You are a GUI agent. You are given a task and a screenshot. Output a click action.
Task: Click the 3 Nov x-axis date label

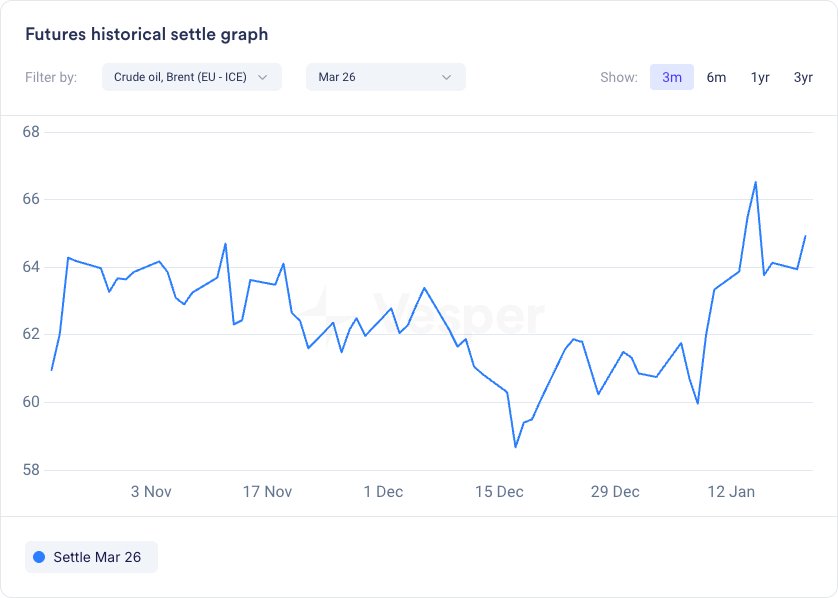(151, 492)
